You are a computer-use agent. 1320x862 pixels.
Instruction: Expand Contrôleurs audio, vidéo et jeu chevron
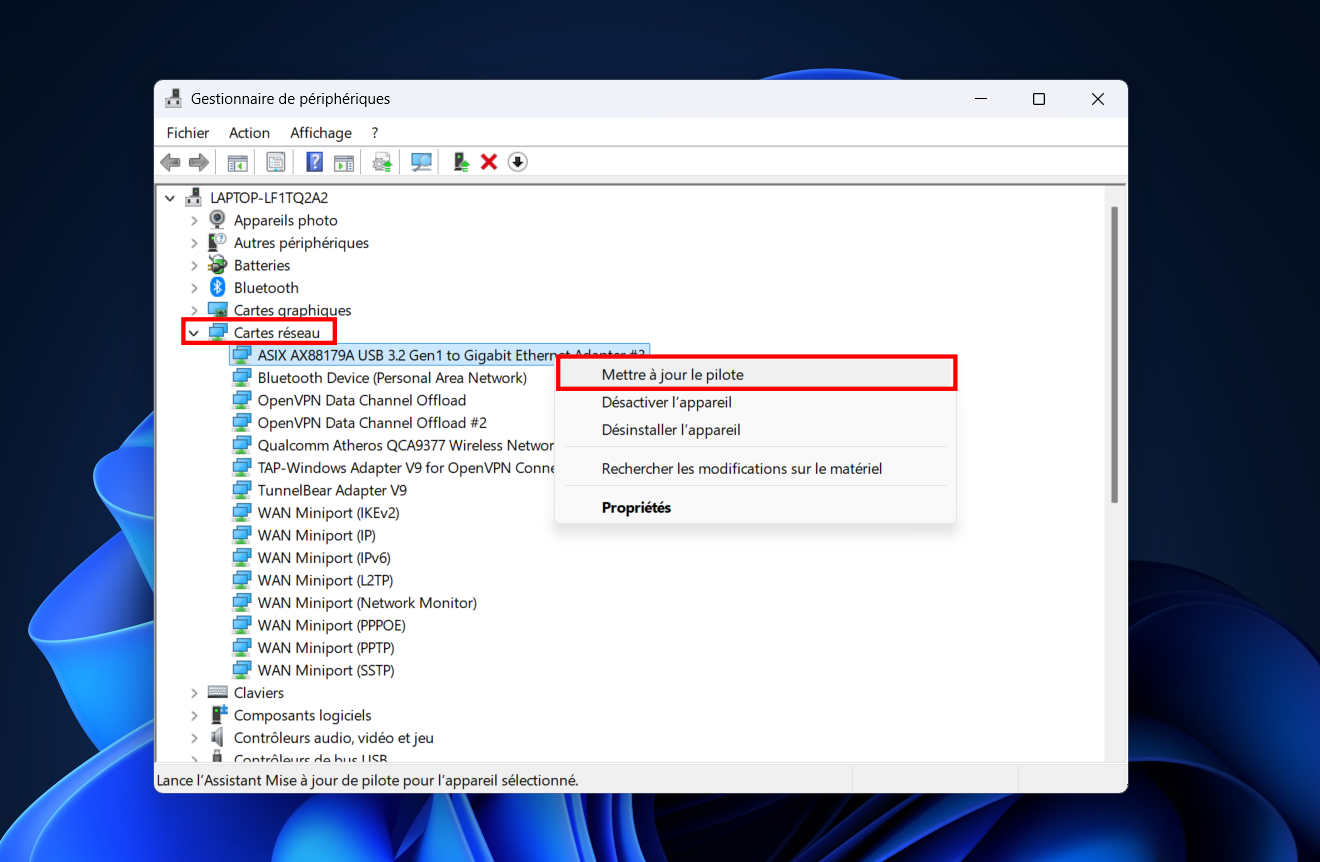click(x=194, y=738)
